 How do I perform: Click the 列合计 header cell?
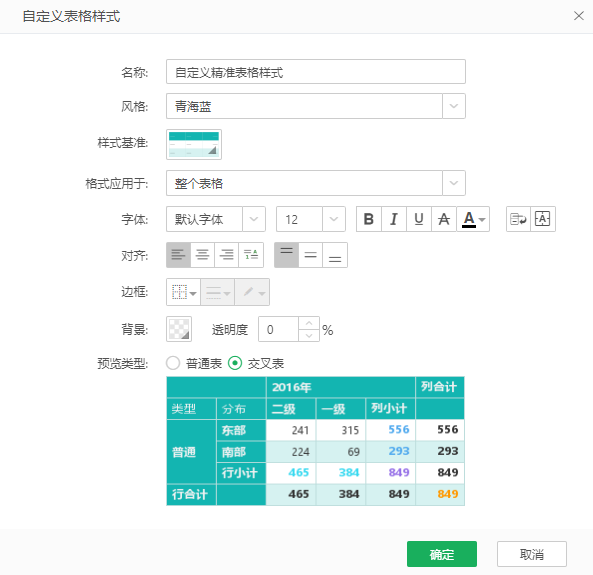440,387
